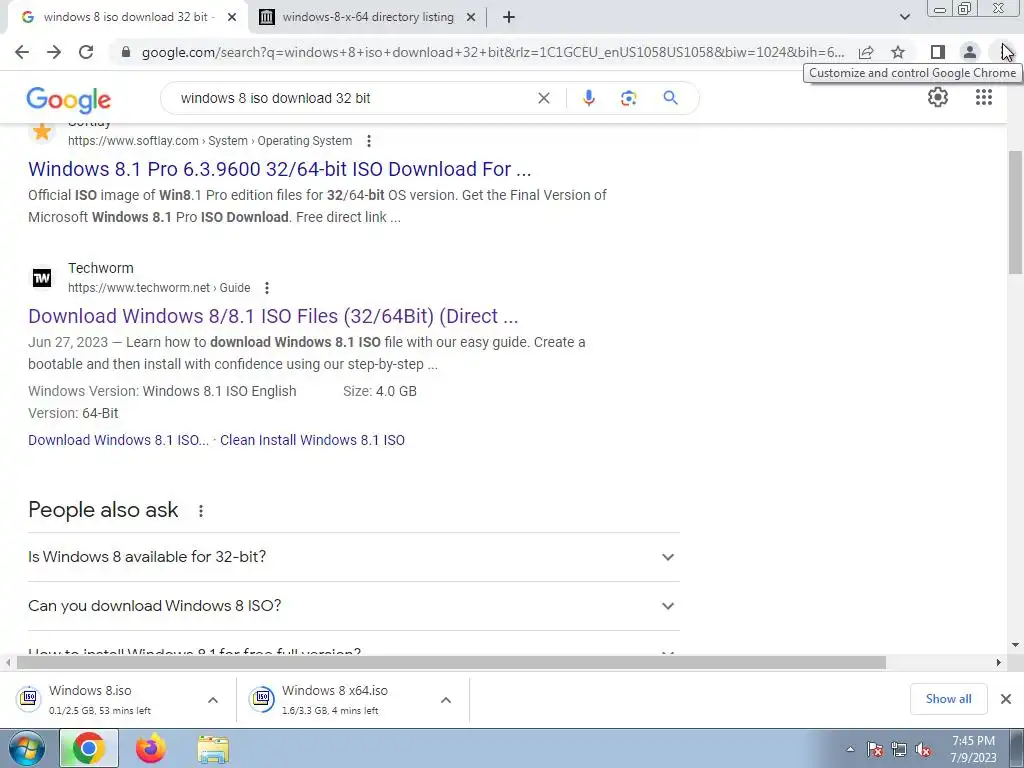Open Download Windows 8/8.1 ISO Files result

pos(273,316)
